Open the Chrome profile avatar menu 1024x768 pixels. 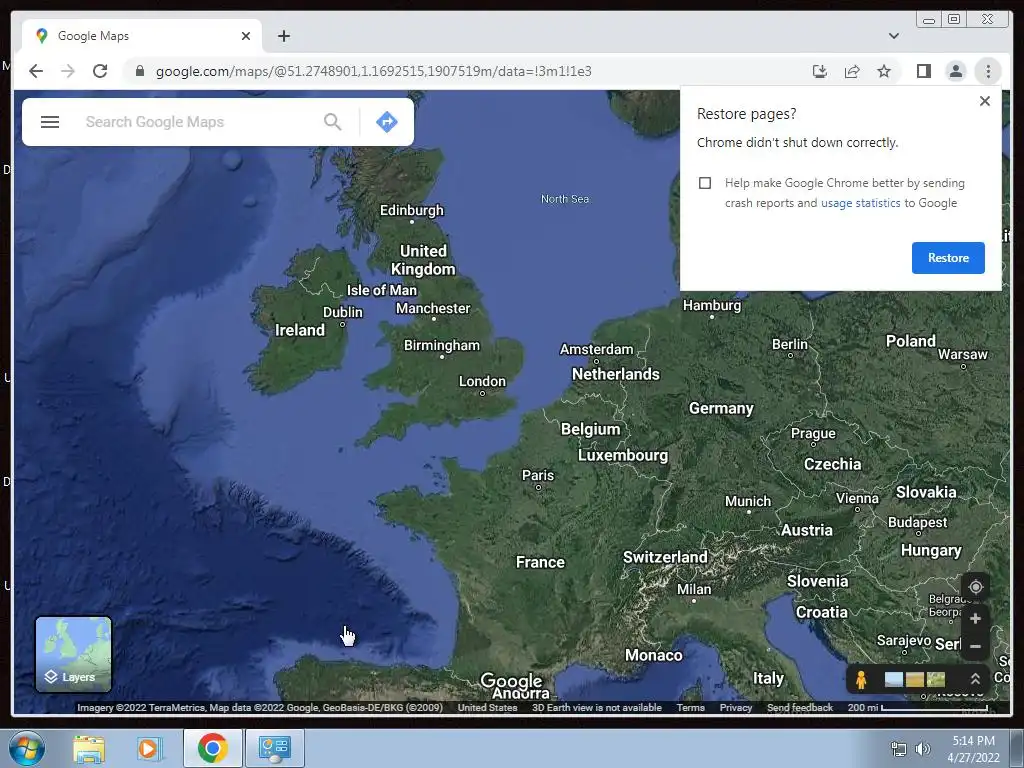(955, 71)
